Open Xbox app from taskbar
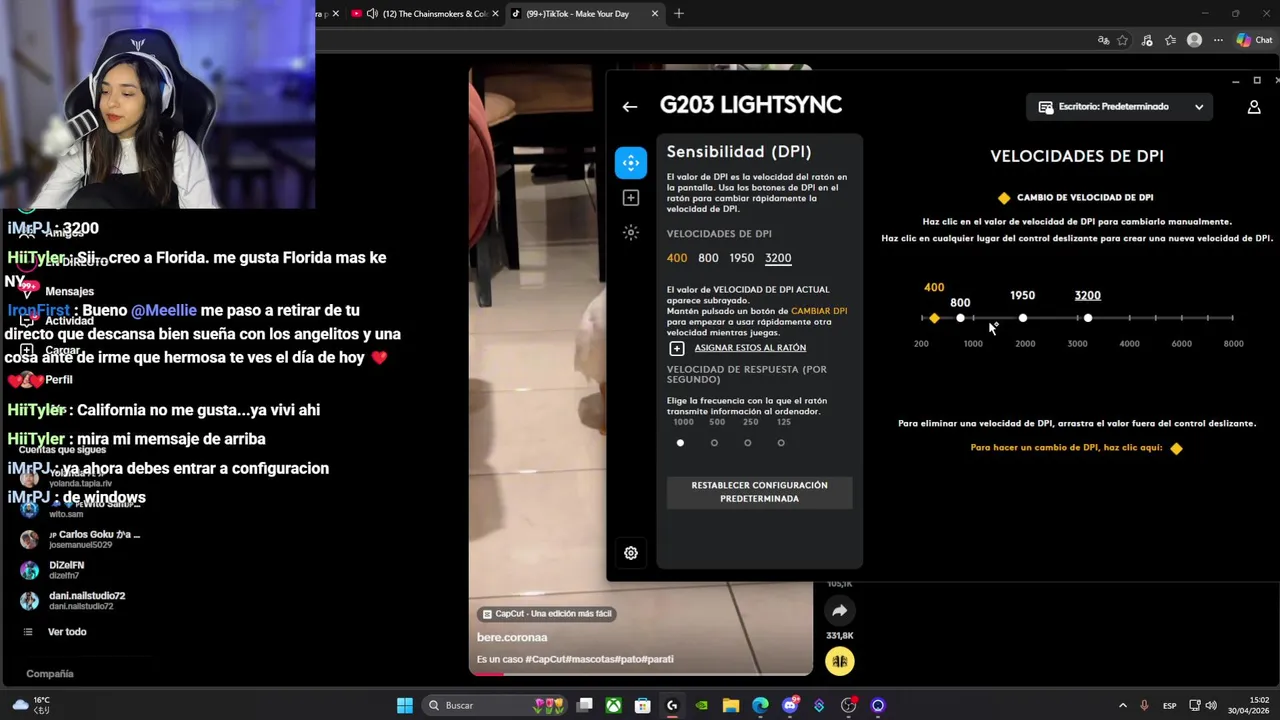This screenshot has height=720, width=1280. pyautogui.click(x=613, y=705)
